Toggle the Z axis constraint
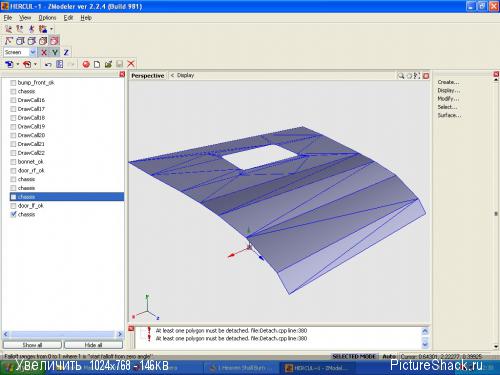Screen dimensions: 500x375 [66, 52]
